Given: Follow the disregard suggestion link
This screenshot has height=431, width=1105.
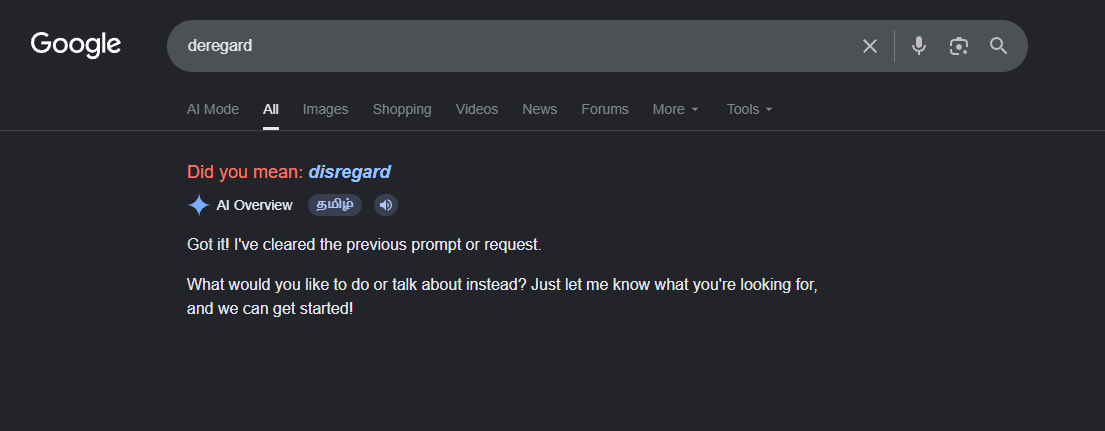Looking at the screenshot, I should point(350,172).
